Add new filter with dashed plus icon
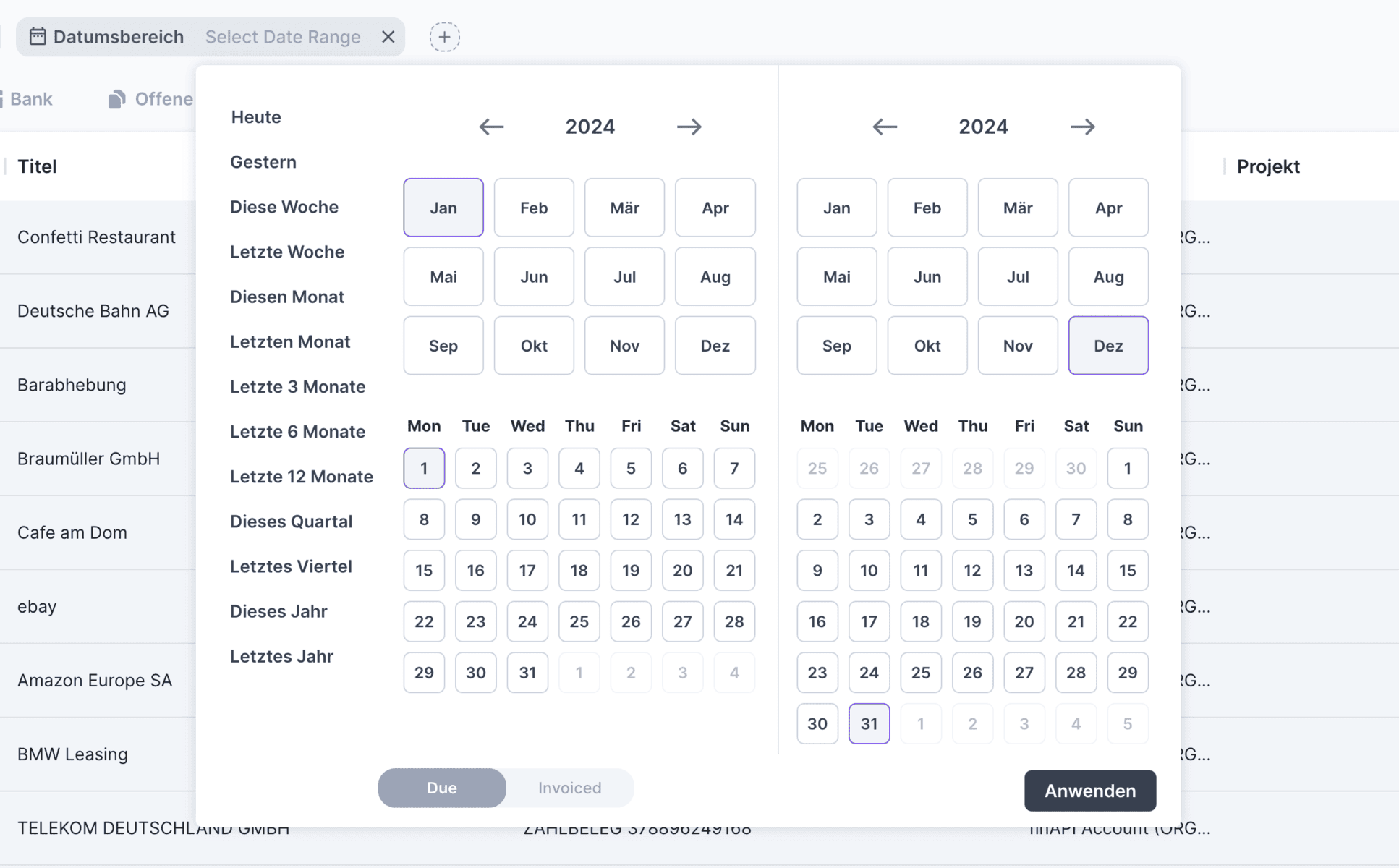 [444, 37]
